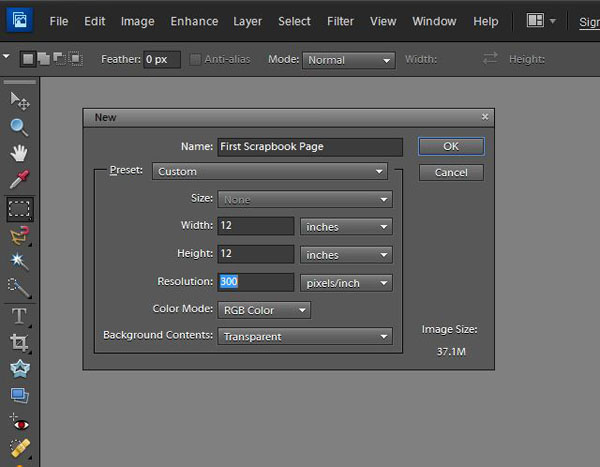This screenshot has width=600, height=467.
Task: Open the Preset dropdown set to Custom
Action: pos(270,171)
